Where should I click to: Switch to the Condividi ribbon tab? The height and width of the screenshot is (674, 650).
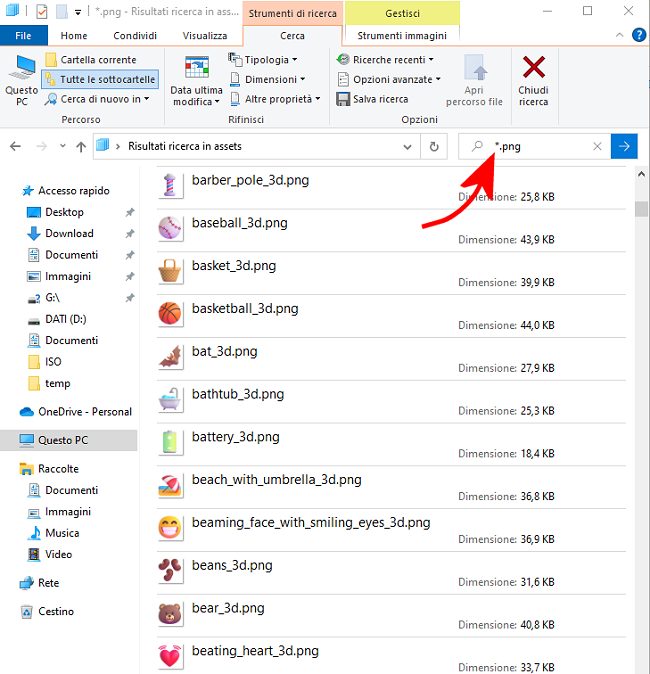pos(135,36)
